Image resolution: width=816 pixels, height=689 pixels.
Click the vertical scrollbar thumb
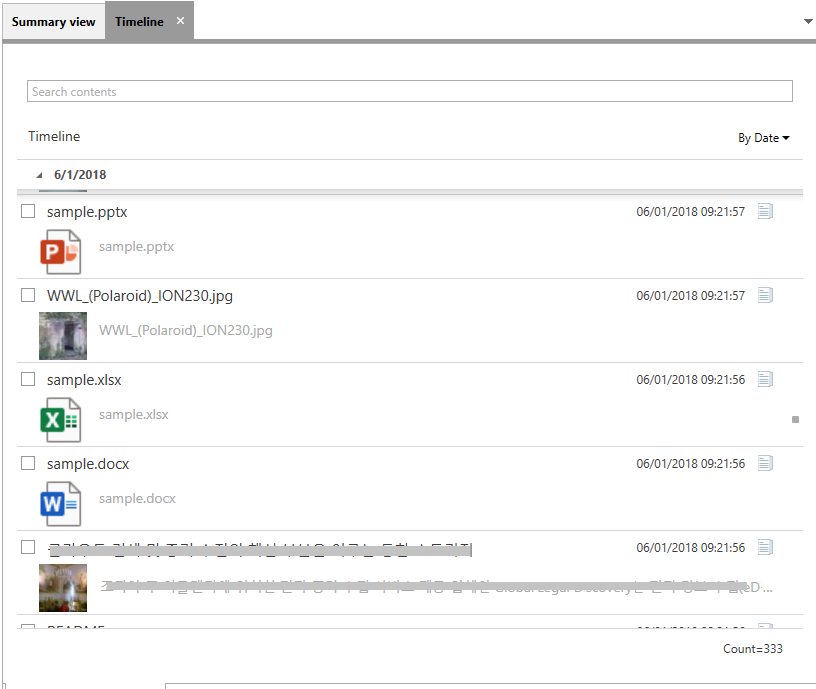click(795, 419)
